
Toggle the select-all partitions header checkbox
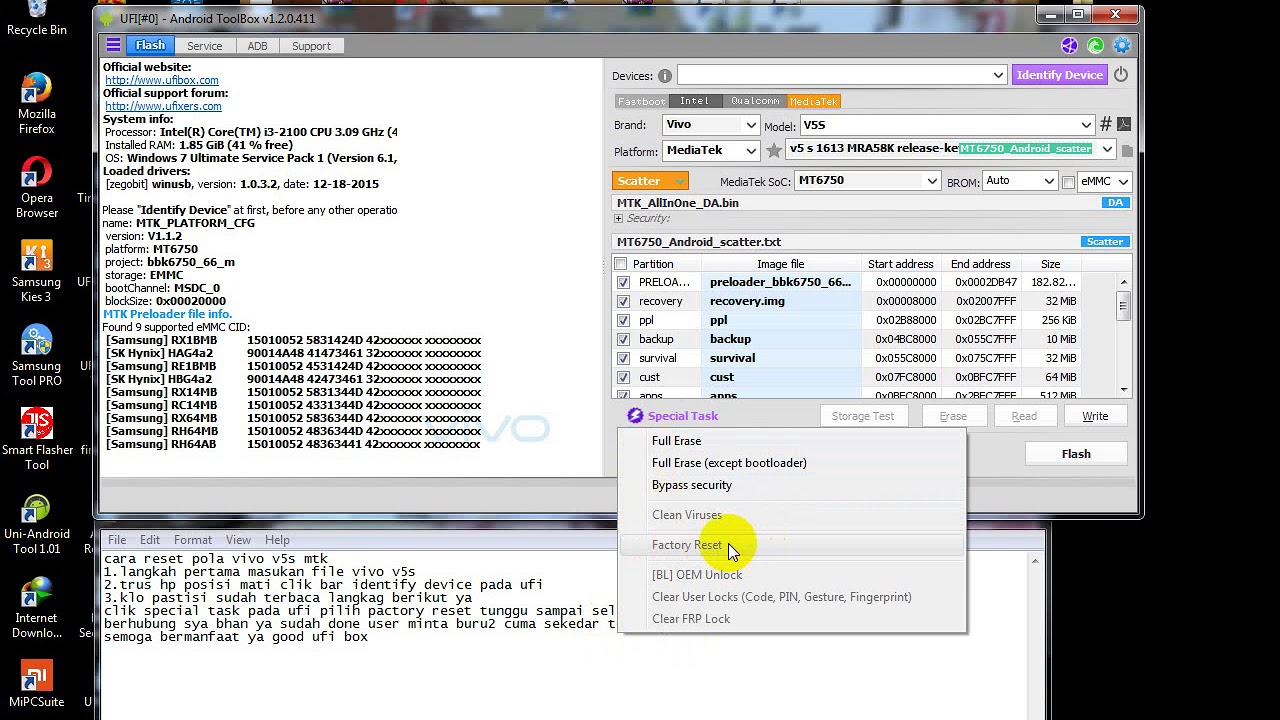tap(621, 264)
